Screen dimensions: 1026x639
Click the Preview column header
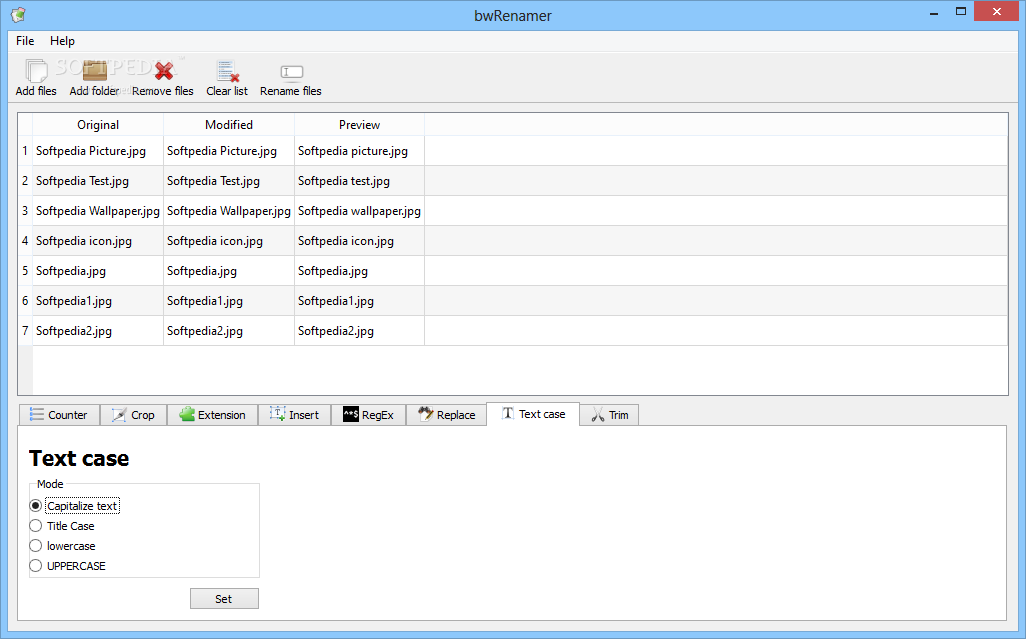tap(359, 124)
